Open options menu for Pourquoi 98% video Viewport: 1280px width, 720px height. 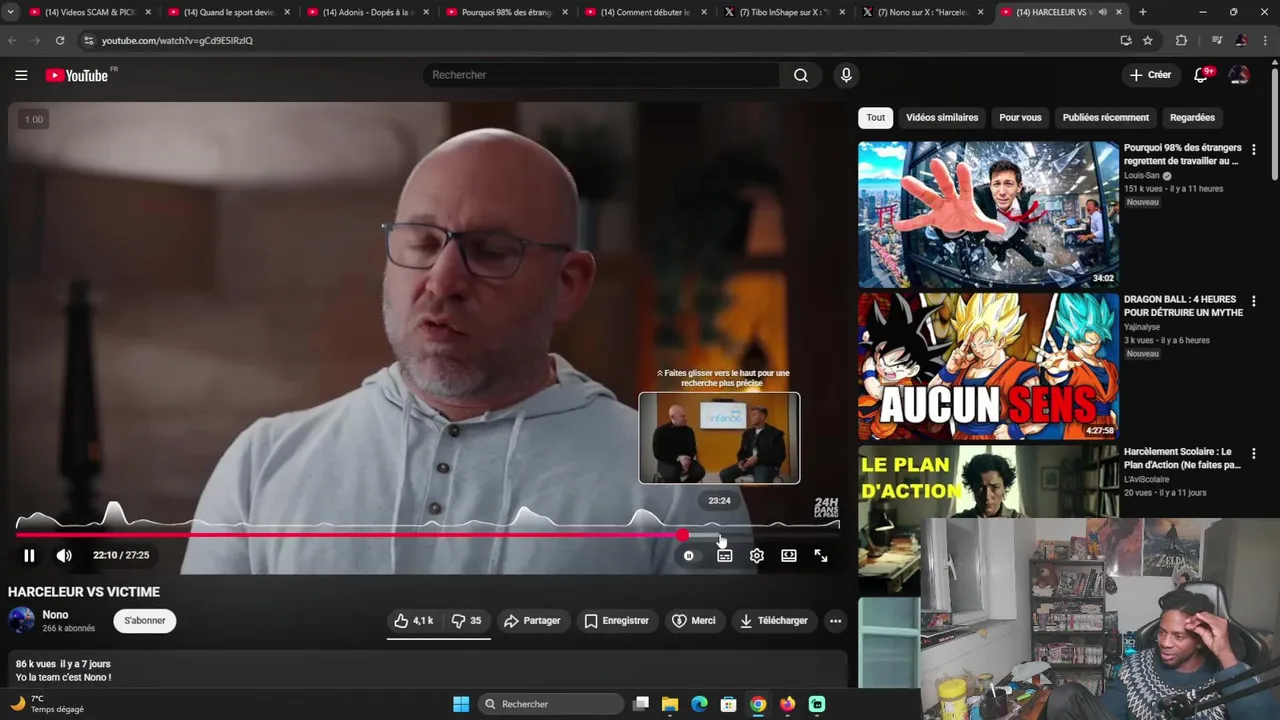(x=1253, y=150)
